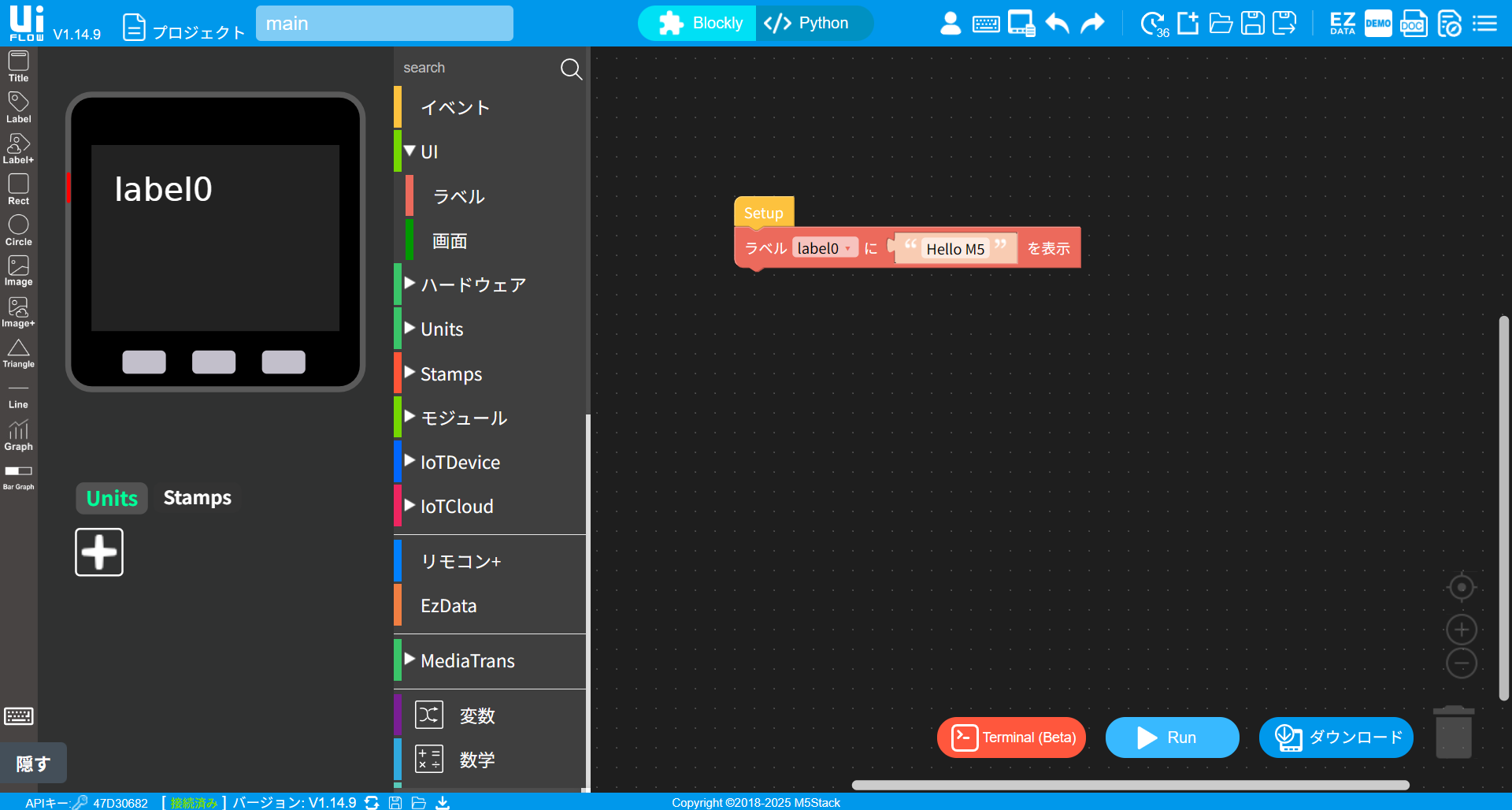Add a Title element from the sidebar

point(18,66)
